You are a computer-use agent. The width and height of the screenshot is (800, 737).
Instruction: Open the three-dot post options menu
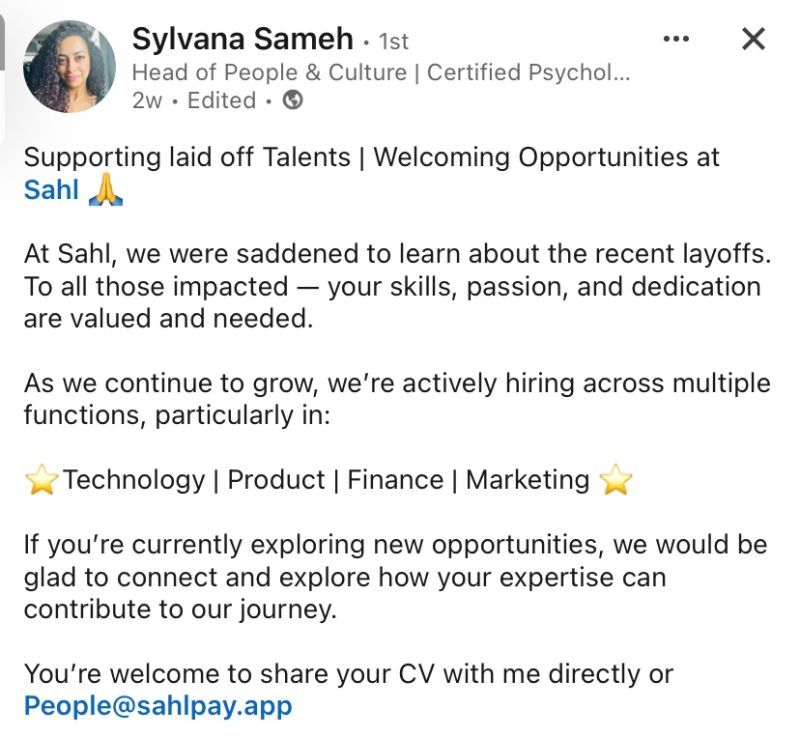[x=677, y=39]
